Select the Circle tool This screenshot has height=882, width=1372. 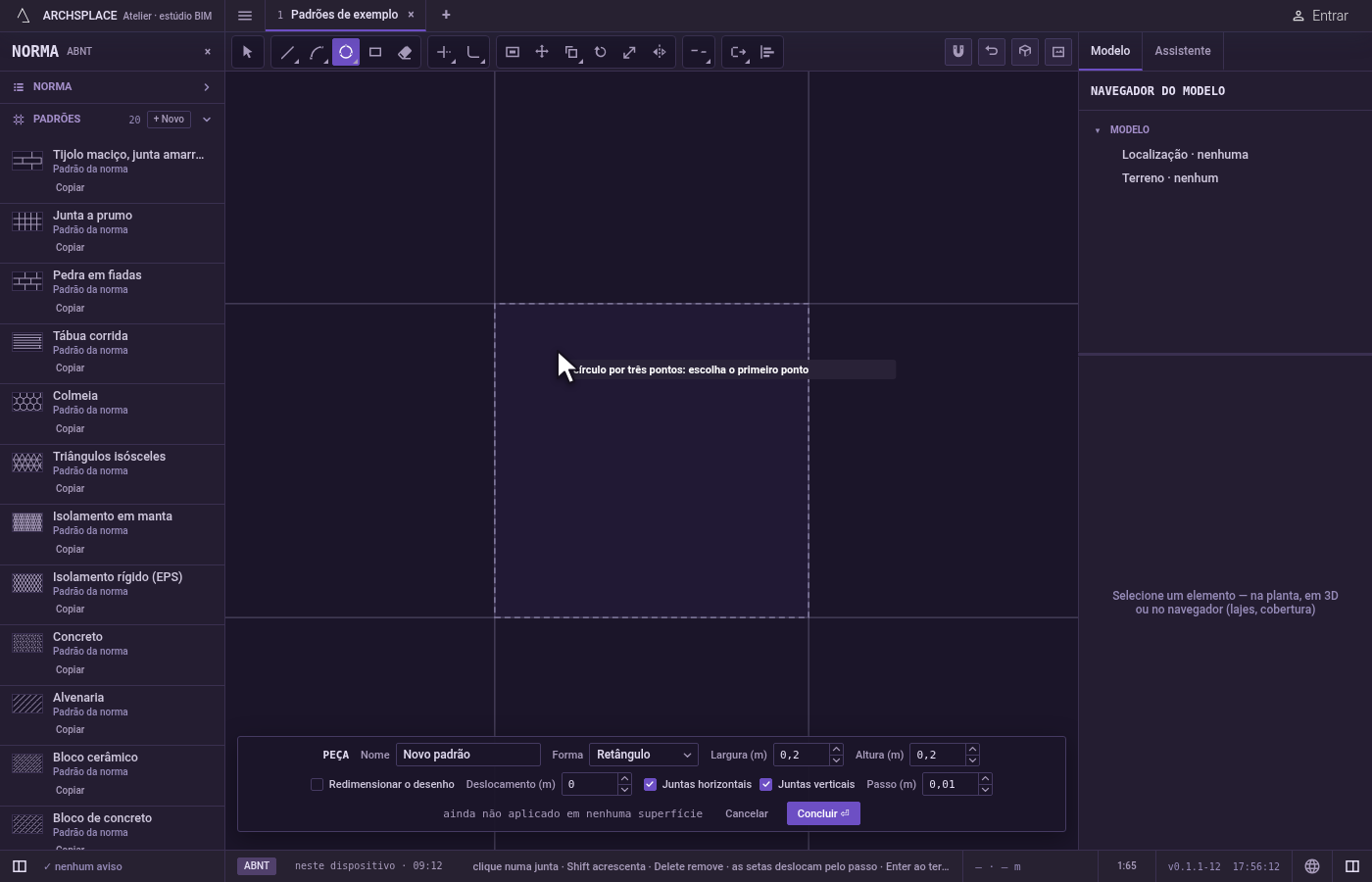click(x=346, y=52)
